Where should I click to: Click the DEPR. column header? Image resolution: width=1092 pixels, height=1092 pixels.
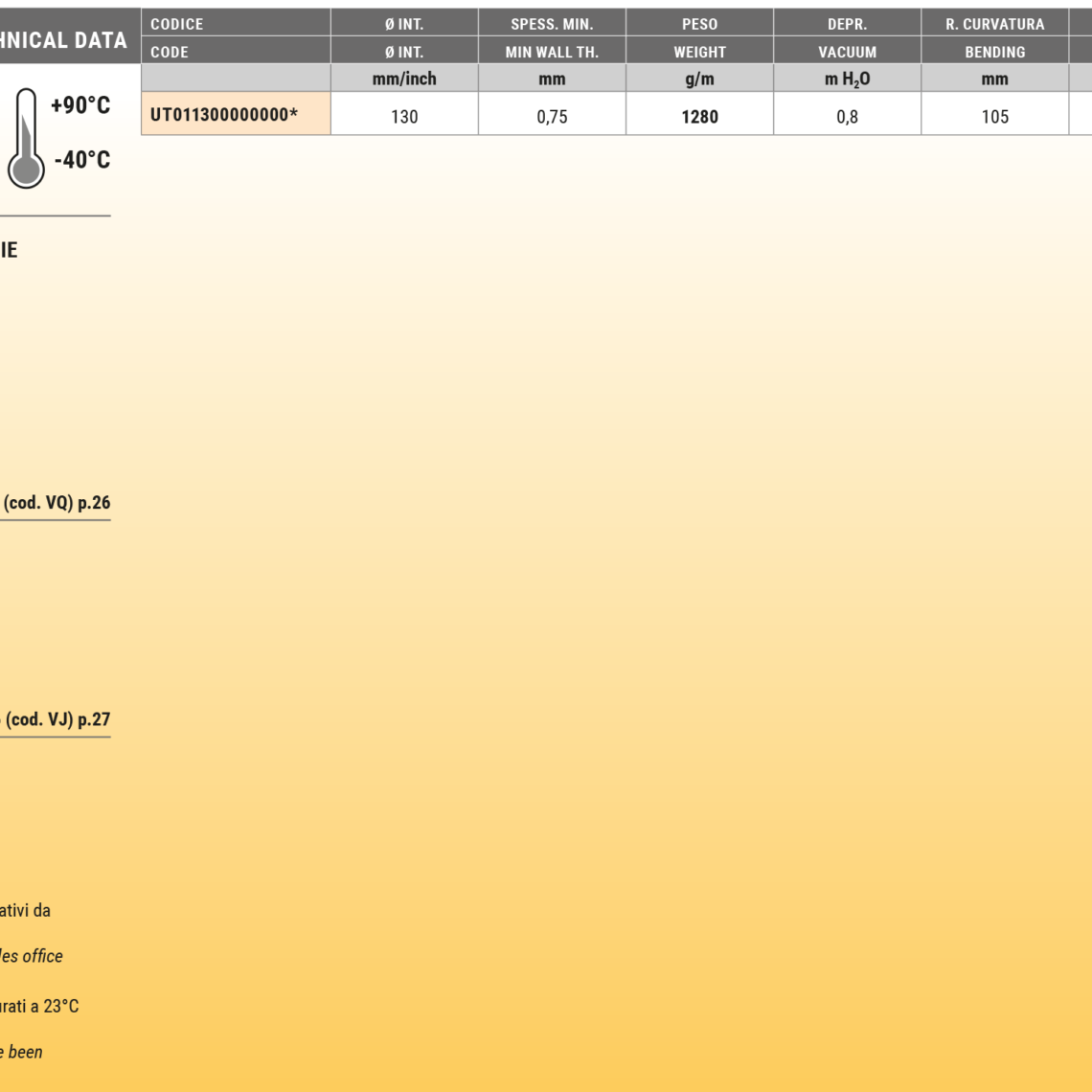[x=847, y=25]
